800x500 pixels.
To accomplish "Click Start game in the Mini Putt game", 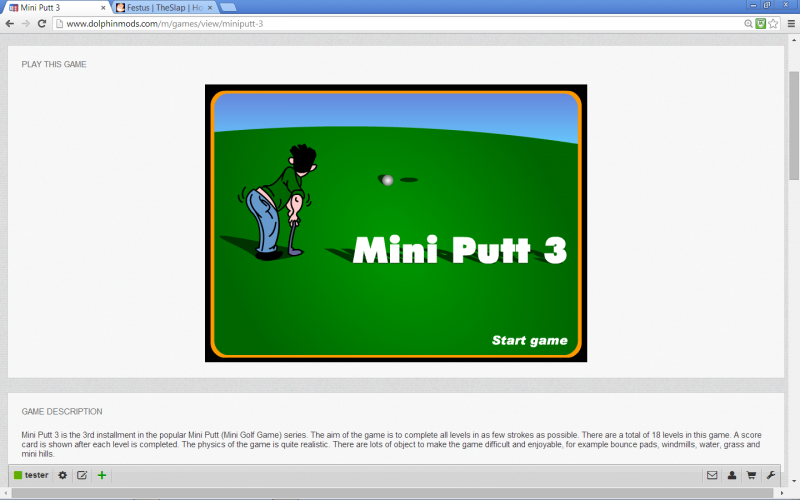I will [530, 340].
